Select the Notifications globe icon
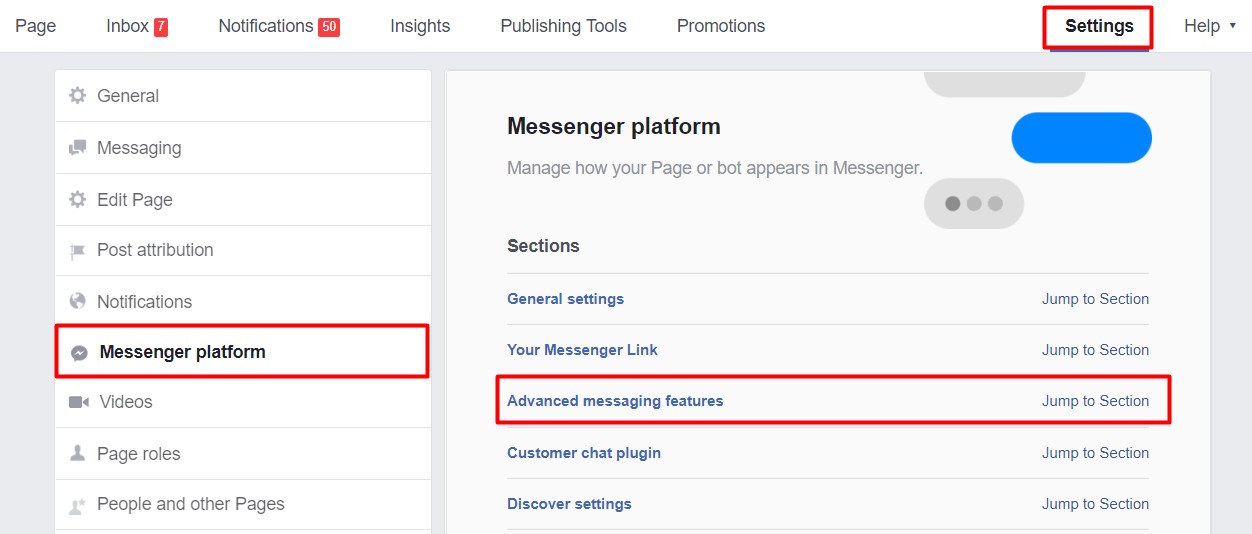Viewport: 1252px width, 534px height. click(x=77, y=301)
